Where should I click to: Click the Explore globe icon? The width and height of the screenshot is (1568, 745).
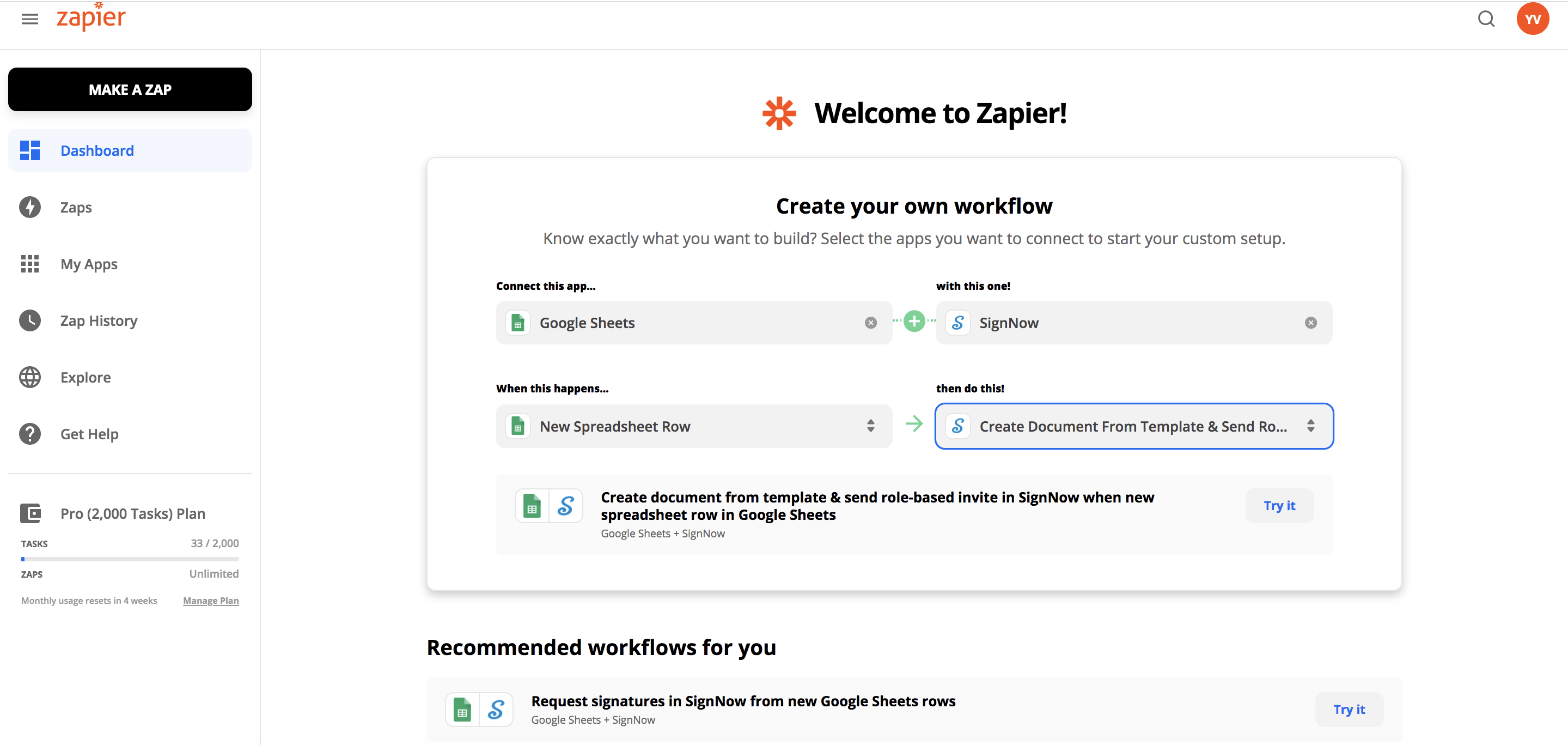[x=30, y=377]
